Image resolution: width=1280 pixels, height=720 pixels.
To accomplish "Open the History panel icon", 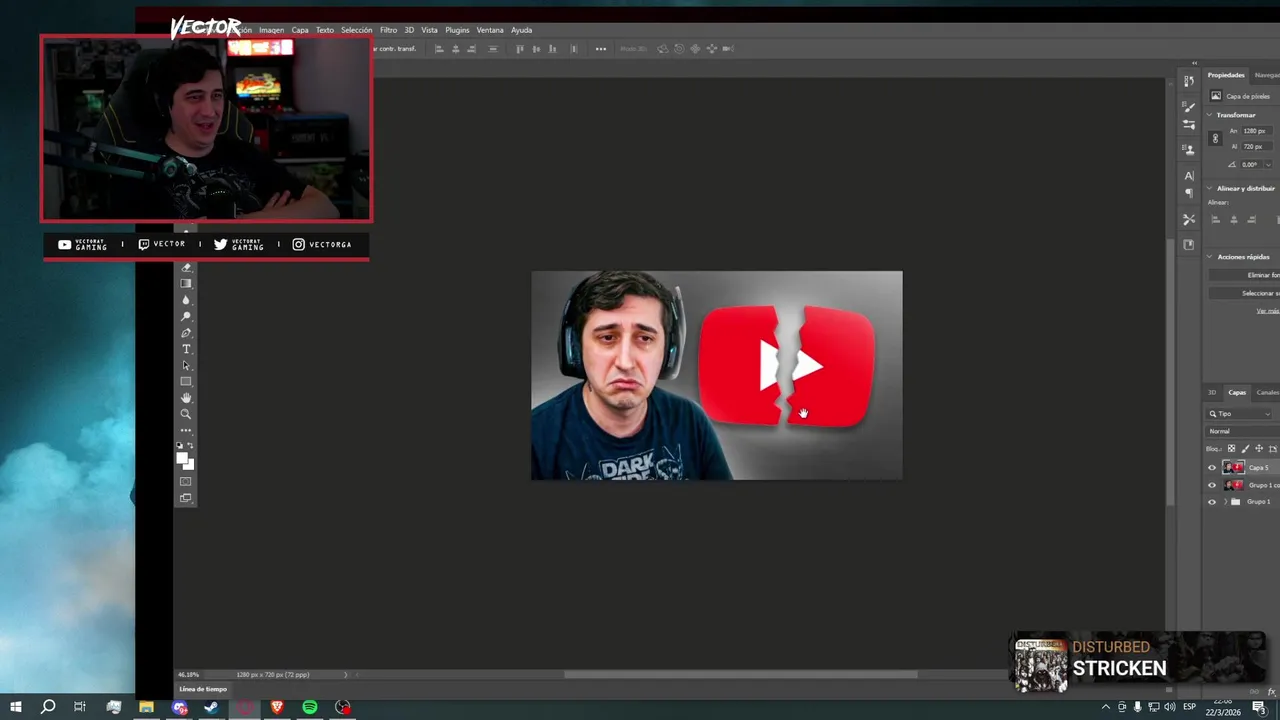I will pos(1189,81).
